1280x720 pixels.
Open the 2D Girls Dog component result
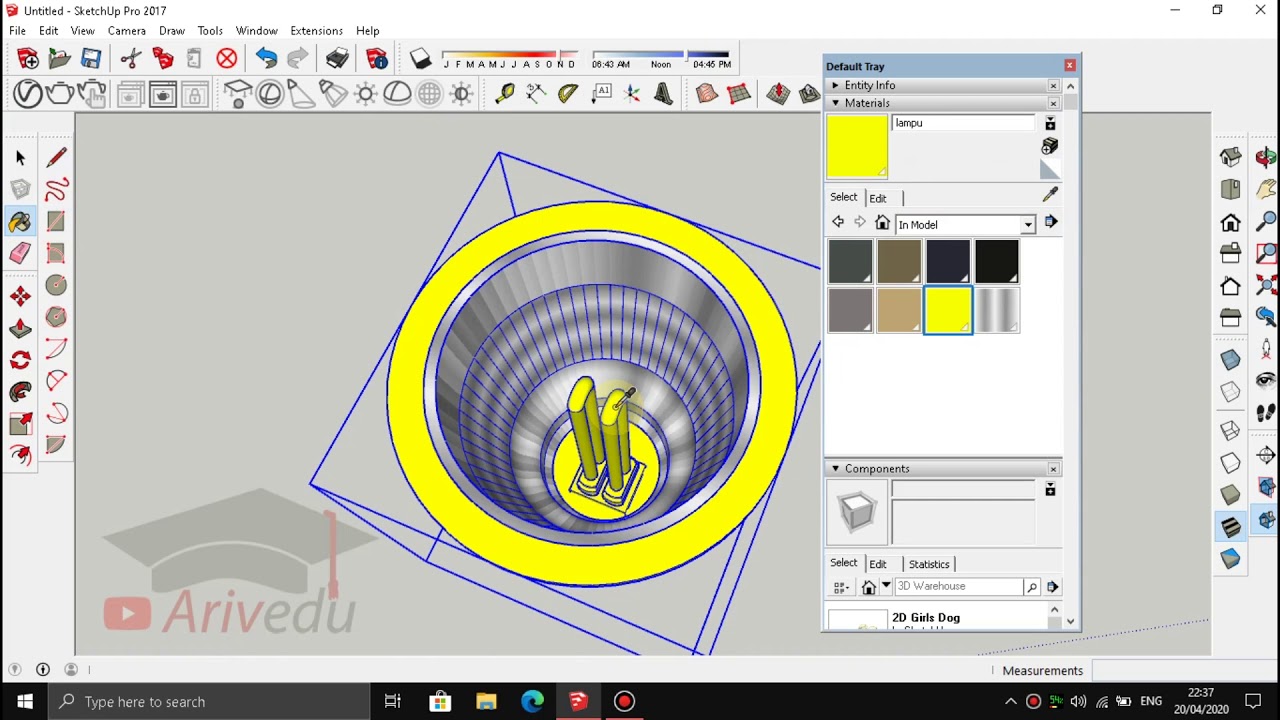[x=925, y=617]
